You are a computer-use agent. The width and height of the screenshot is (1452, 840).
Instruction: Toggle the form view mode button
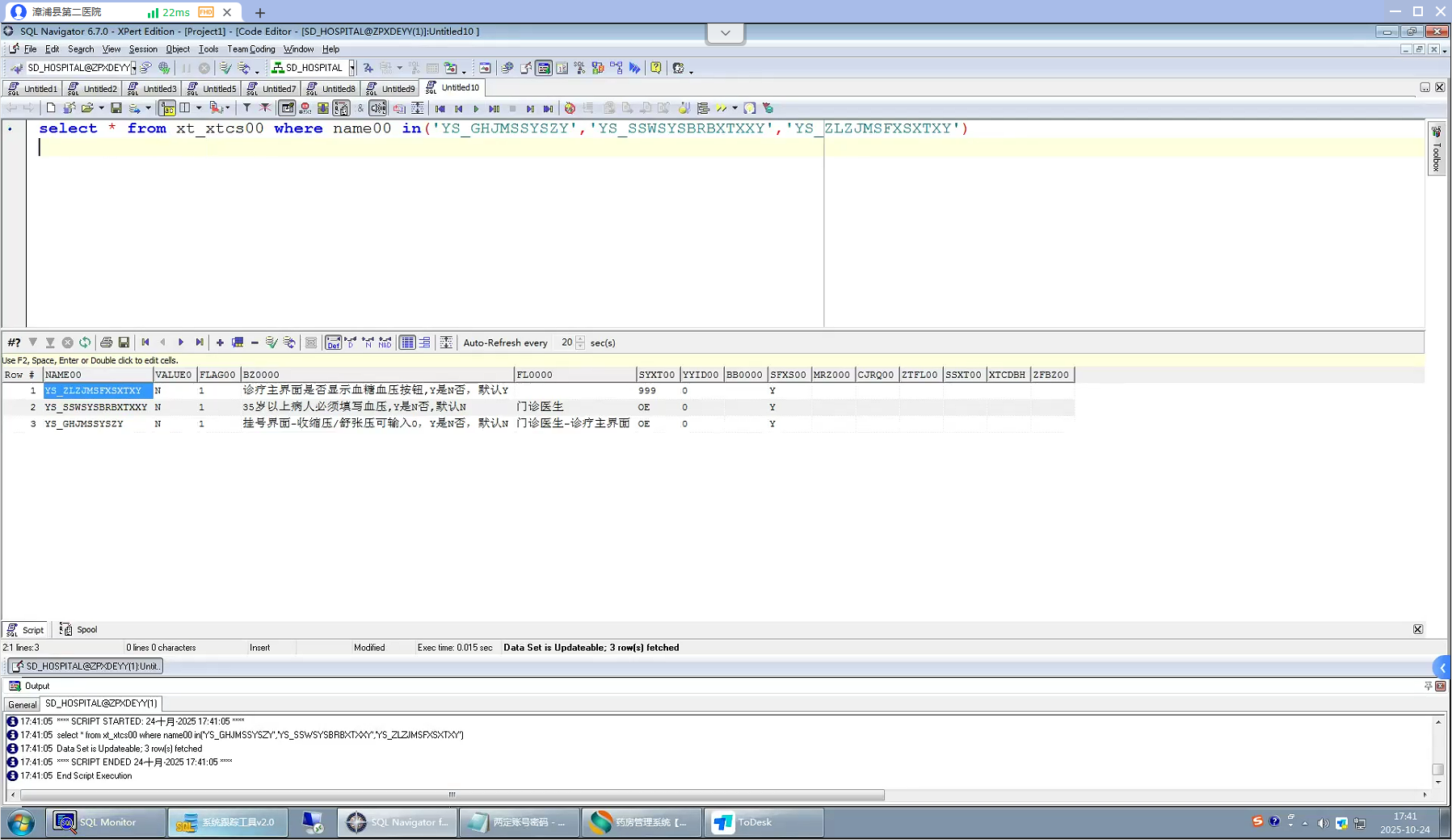tap(425, 342)
